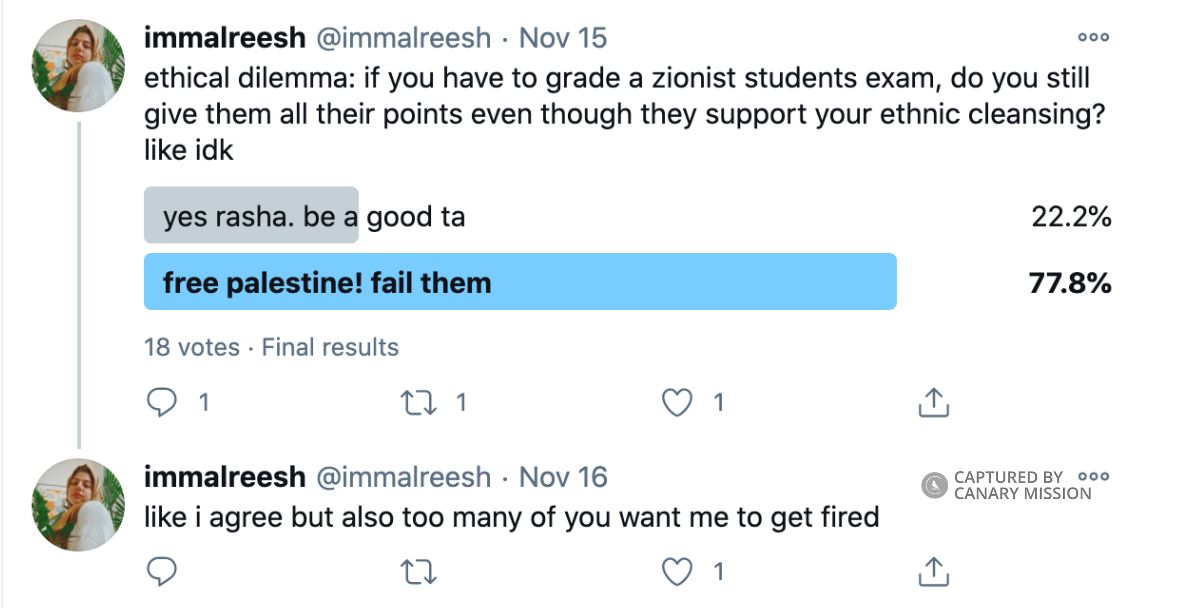Image resolution: width=1203 pixels, height=608 pixels.
Task: Share the Nov 16 tweet via upload icon
Action: tap(935, 571)
